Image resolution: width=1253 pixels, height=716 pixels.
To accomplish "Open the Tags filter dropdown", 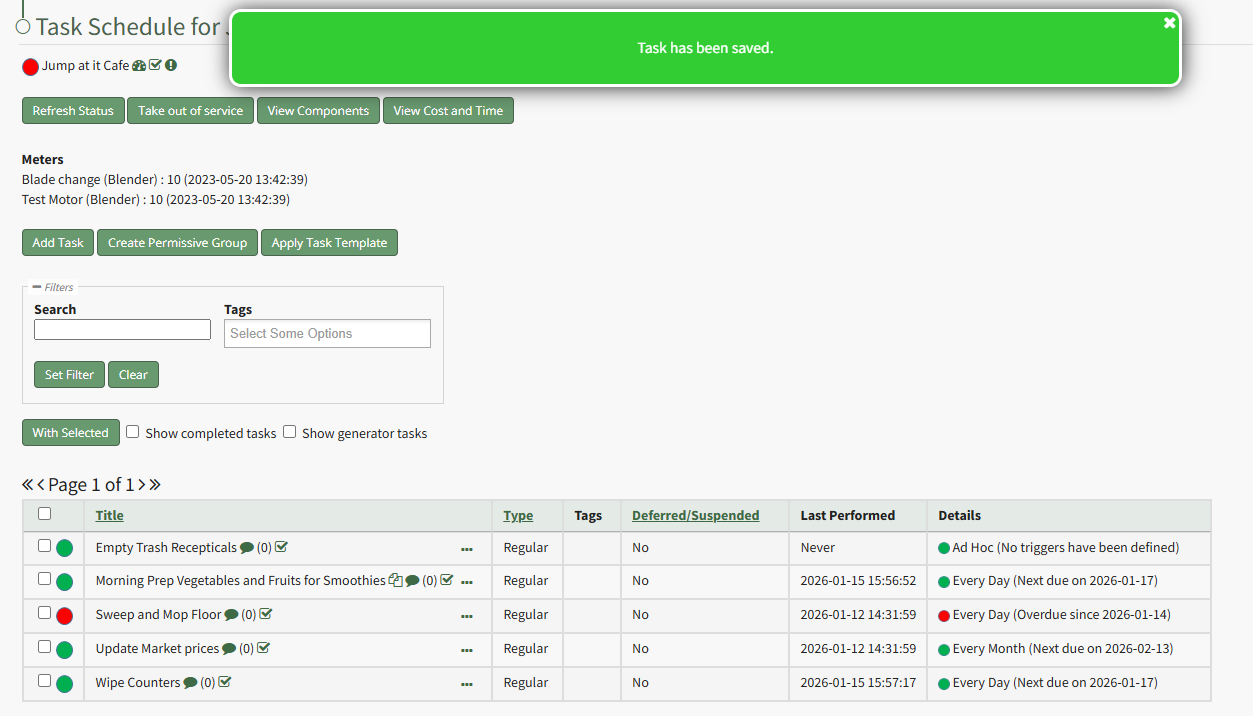I will 327,334.
